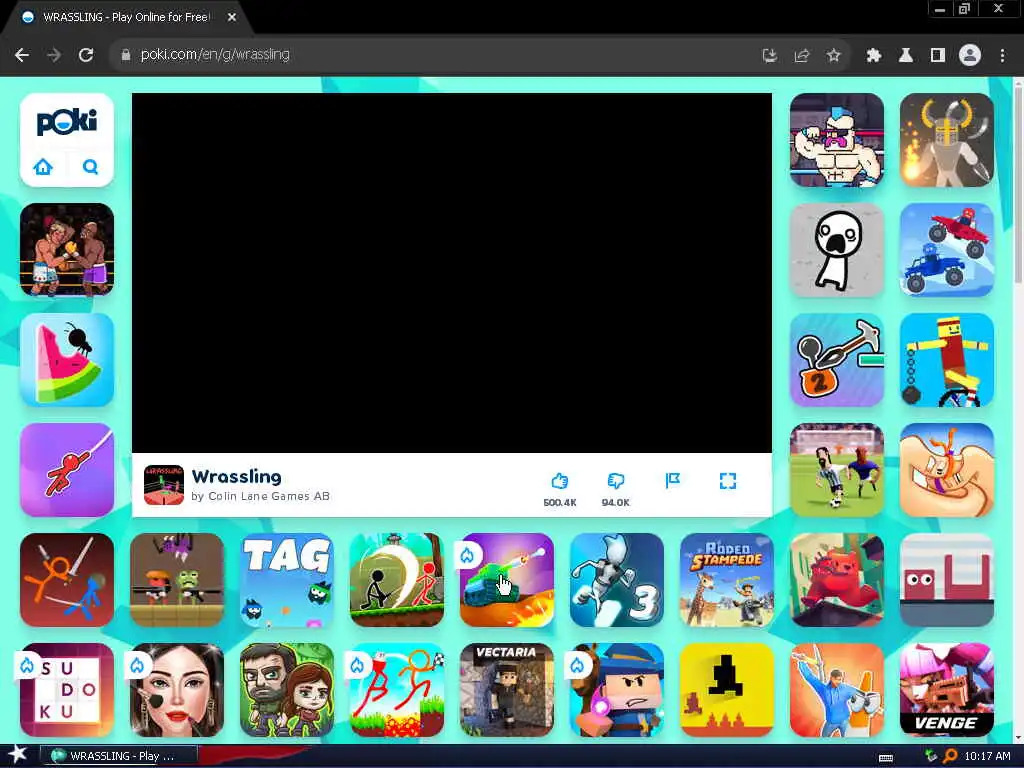Open the Rodeo Stampede game

726,580
